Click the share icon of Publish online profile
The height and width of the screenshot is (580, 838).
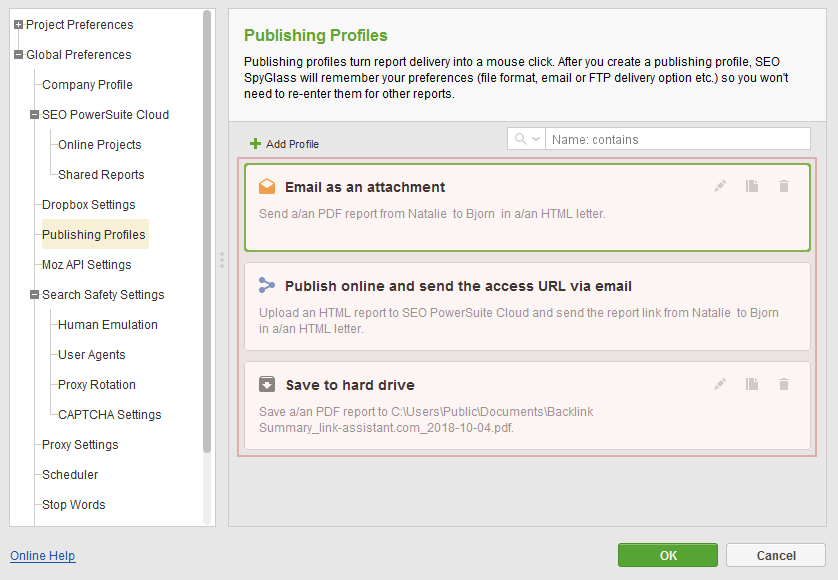click(x=267, y=285)
